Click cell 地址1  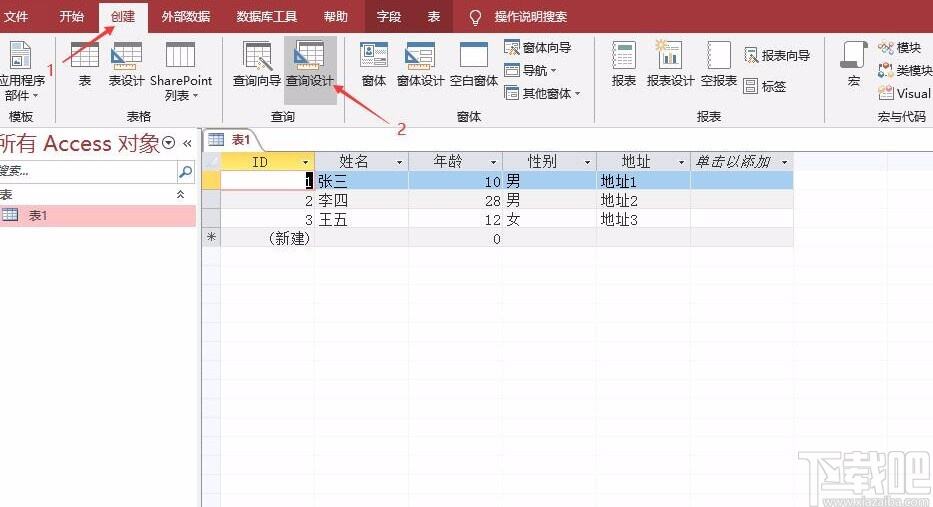(643, 181)
